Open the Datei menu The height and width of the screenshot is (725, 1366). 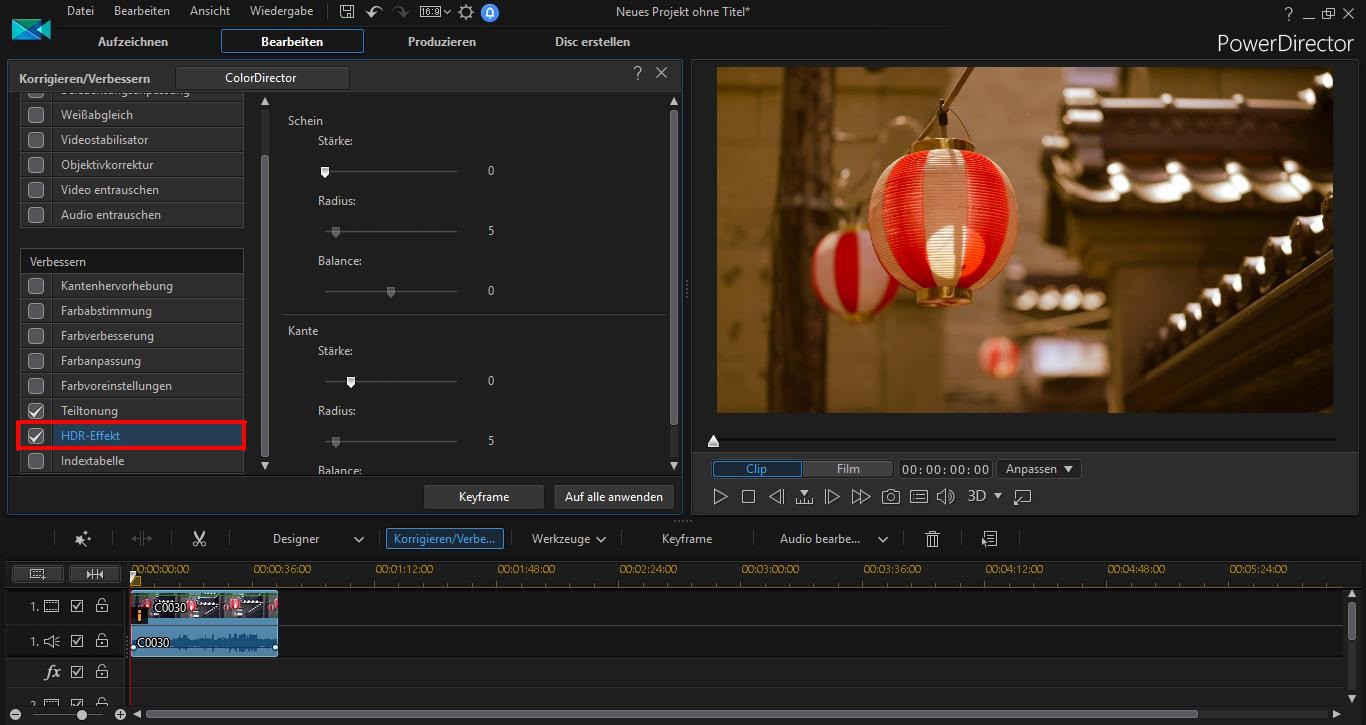[80, 11]
